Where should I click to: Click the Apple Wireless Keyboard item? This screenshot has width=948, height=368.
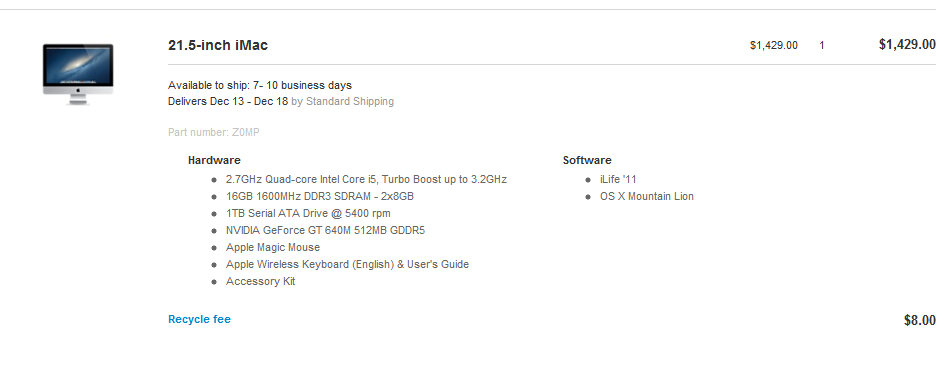(347, 264)
